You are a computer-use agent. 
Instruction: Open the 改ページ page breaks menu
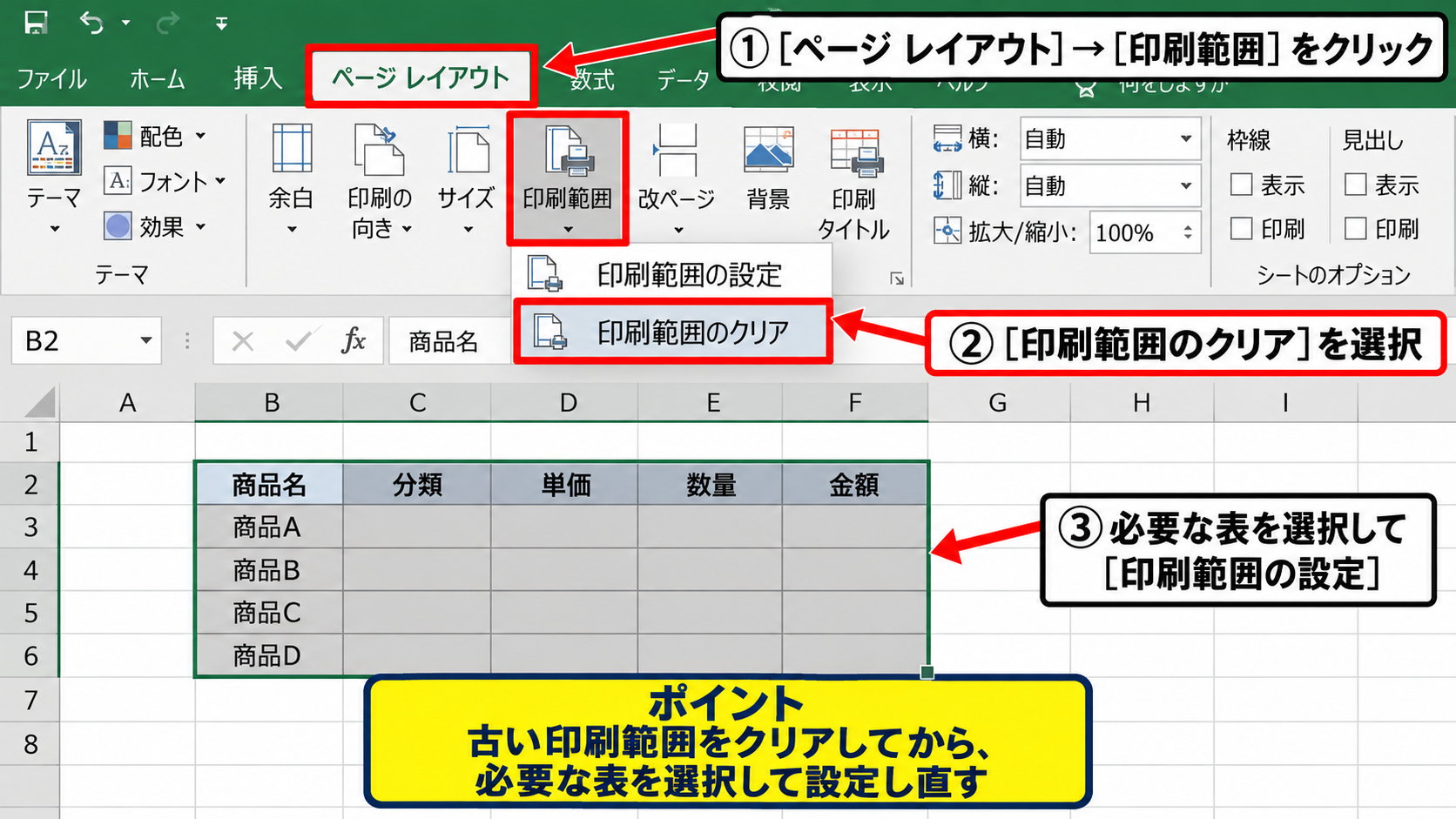[x=677, y=179]
